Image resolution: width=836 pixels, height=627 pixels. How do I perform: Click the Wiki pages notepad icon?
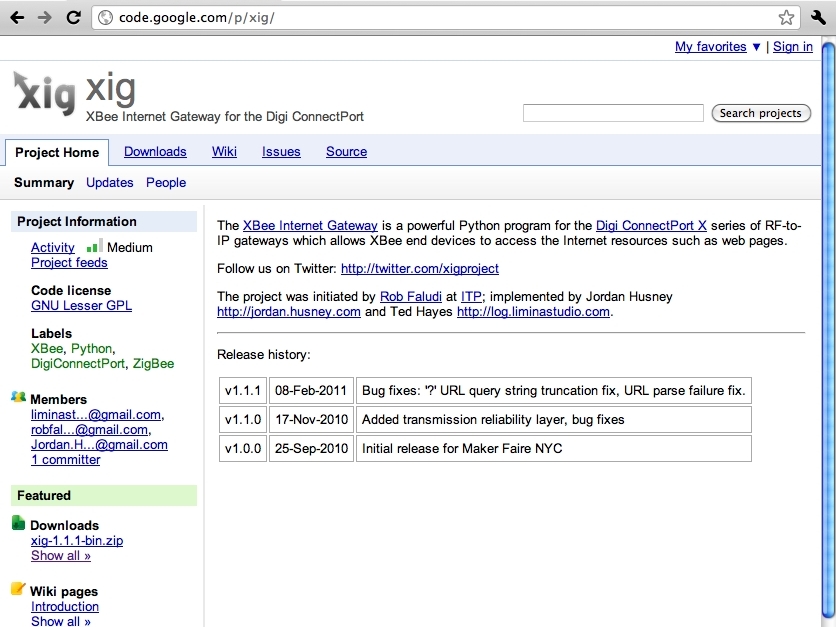point(18,589)
